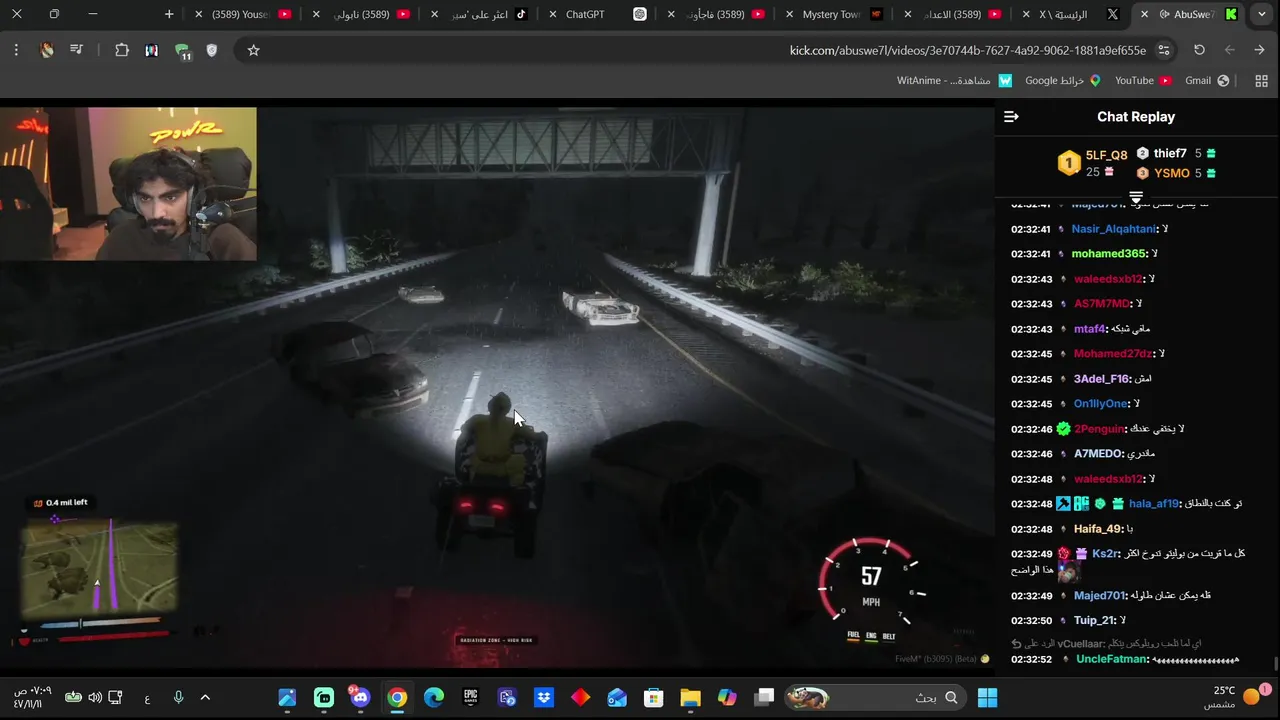Open the YouTube bookmark

[x=1144, y=81]
